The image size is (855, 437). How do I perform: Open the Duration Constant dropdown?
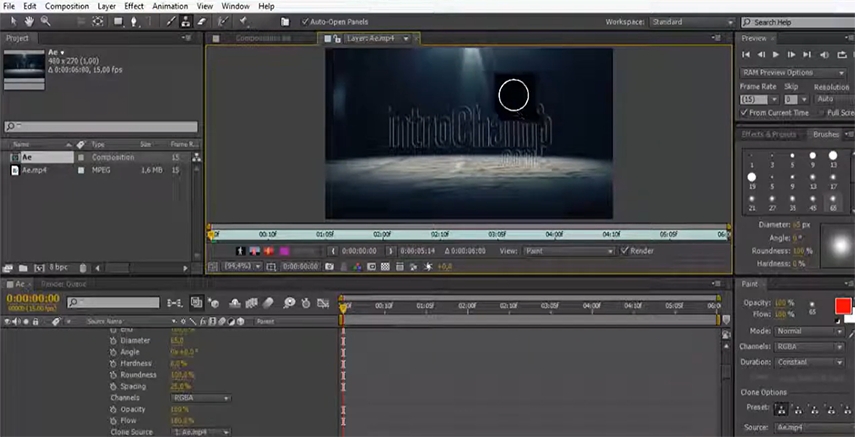[x=810, y=362]
